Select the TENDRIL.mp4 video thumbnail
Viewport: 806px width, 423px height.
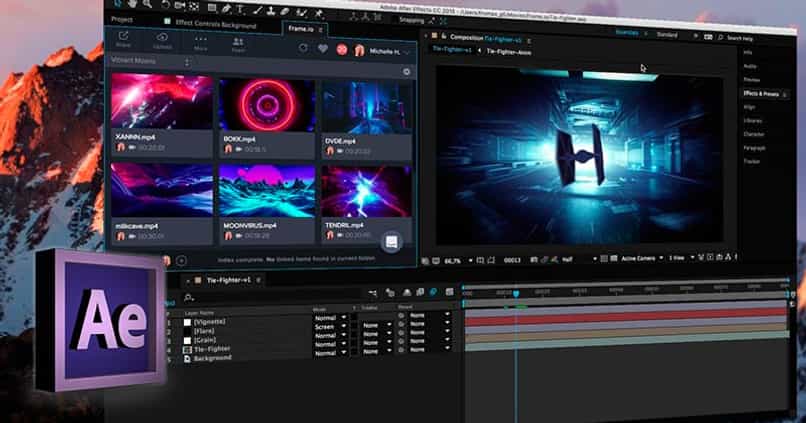366,191
